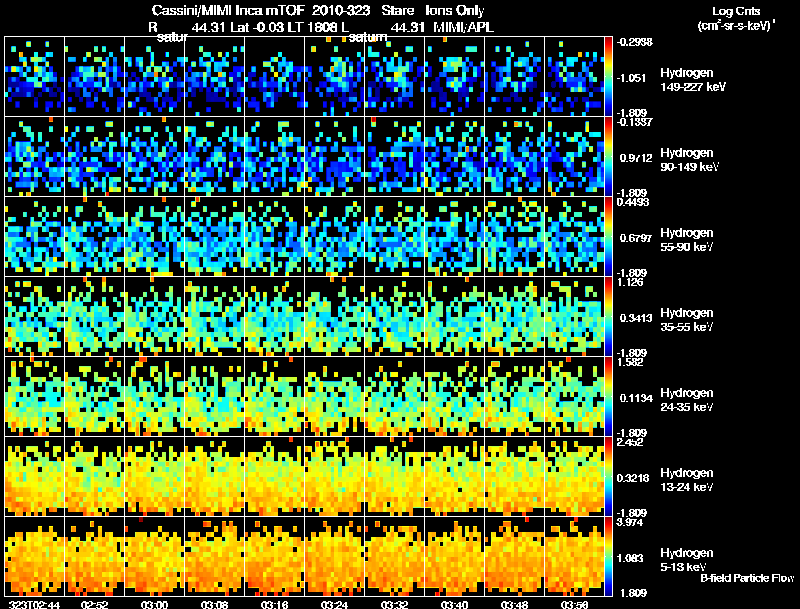Click the 'Ions Only' text in the title
The width and height of the screenshot is (800, 609).
click(455, 10)
